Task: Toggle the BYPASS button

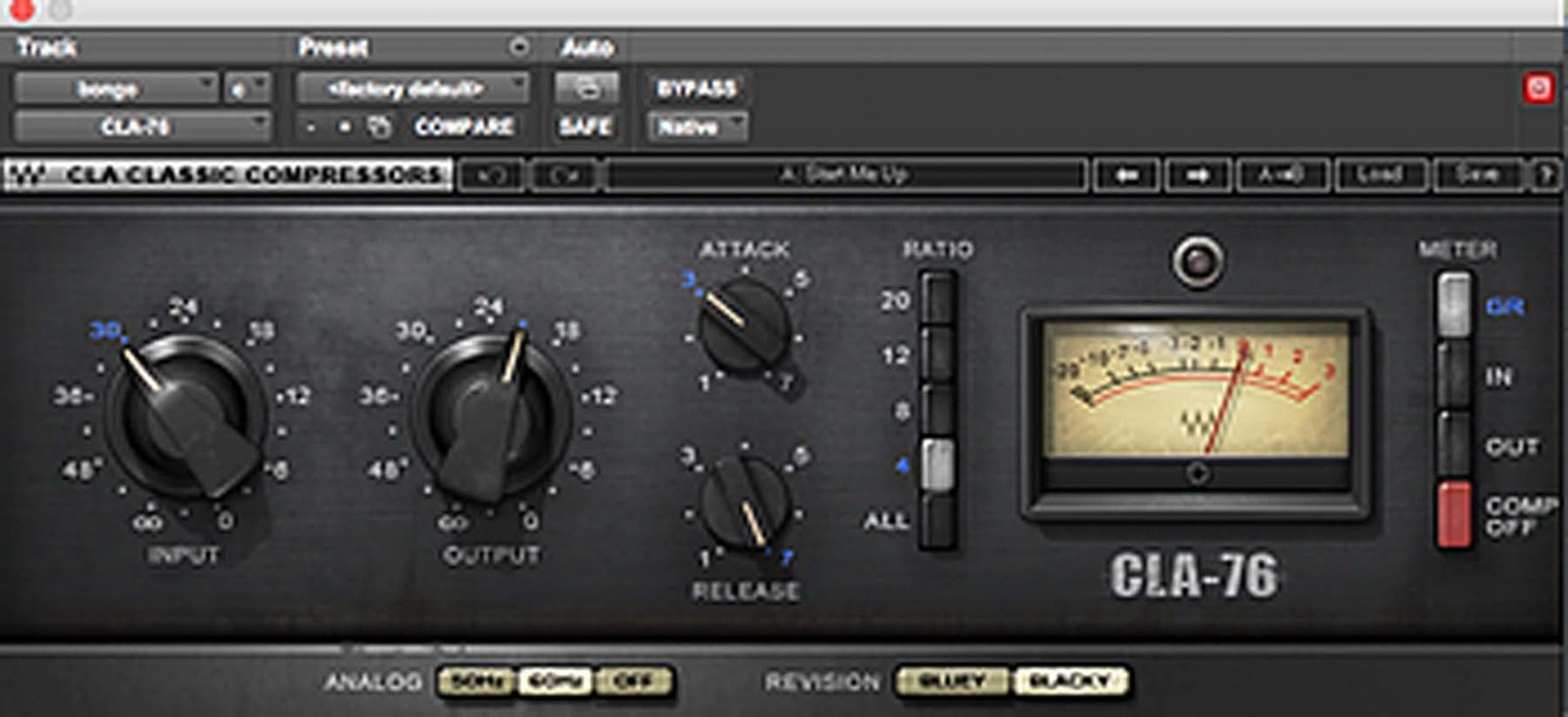Action: [696, 88]
